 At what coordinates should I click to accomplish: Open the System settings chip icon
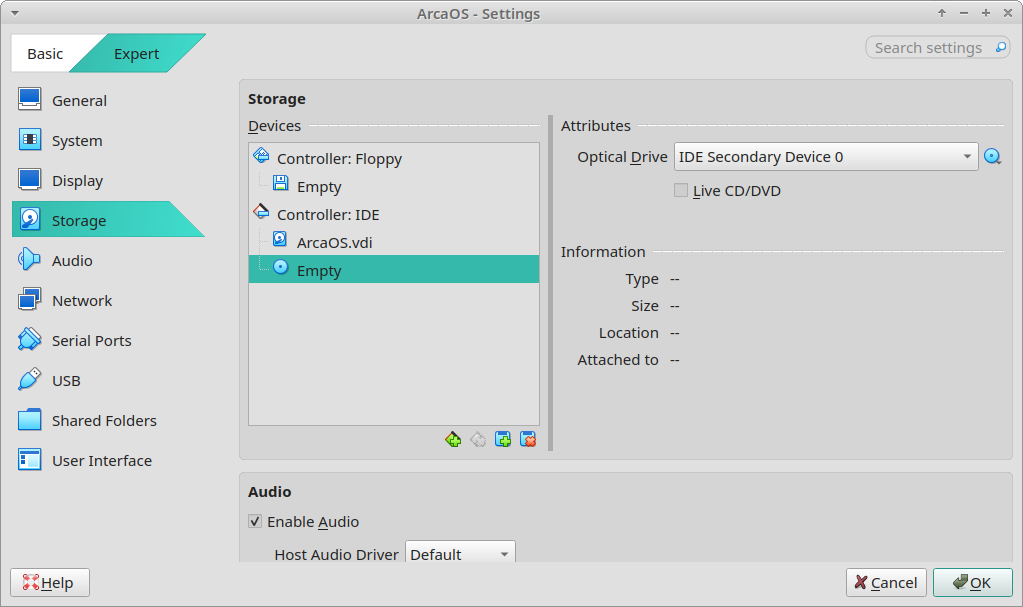pos(29,140)
